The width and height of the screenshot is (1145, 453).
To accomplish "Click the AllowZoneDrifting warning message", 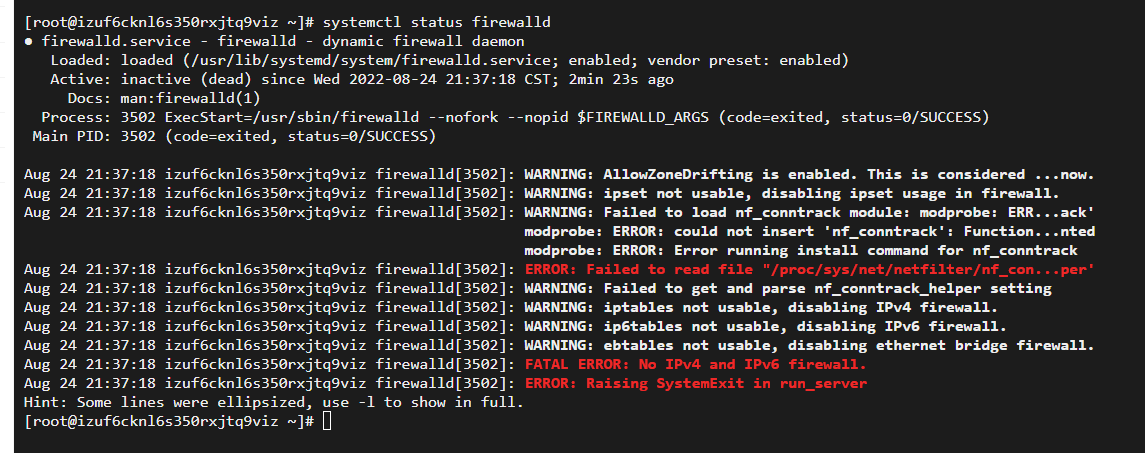I will click(x=809, y=175).
